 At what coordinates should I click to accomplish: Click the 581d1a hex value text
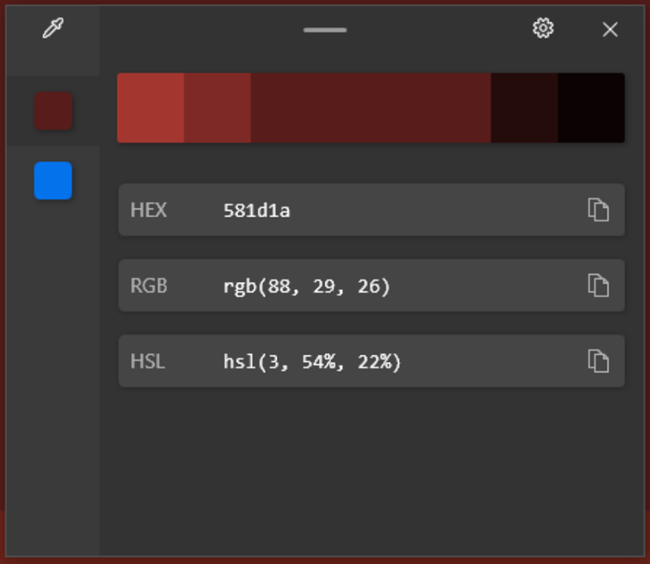pyautogui.click(x=257, y=210)
